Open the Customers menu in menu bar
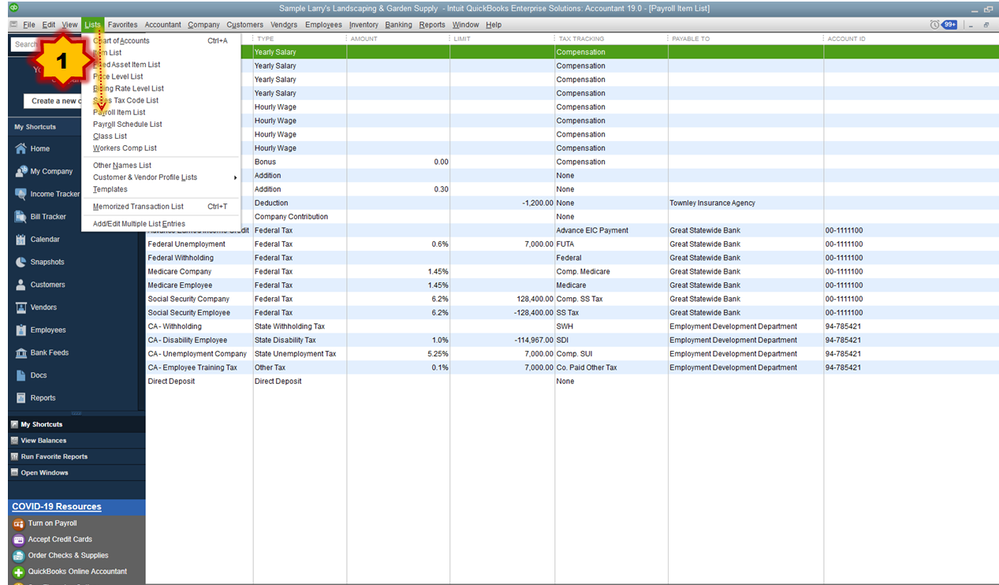Viewport: 999px width, 585px height. click(x=245, y=25)
